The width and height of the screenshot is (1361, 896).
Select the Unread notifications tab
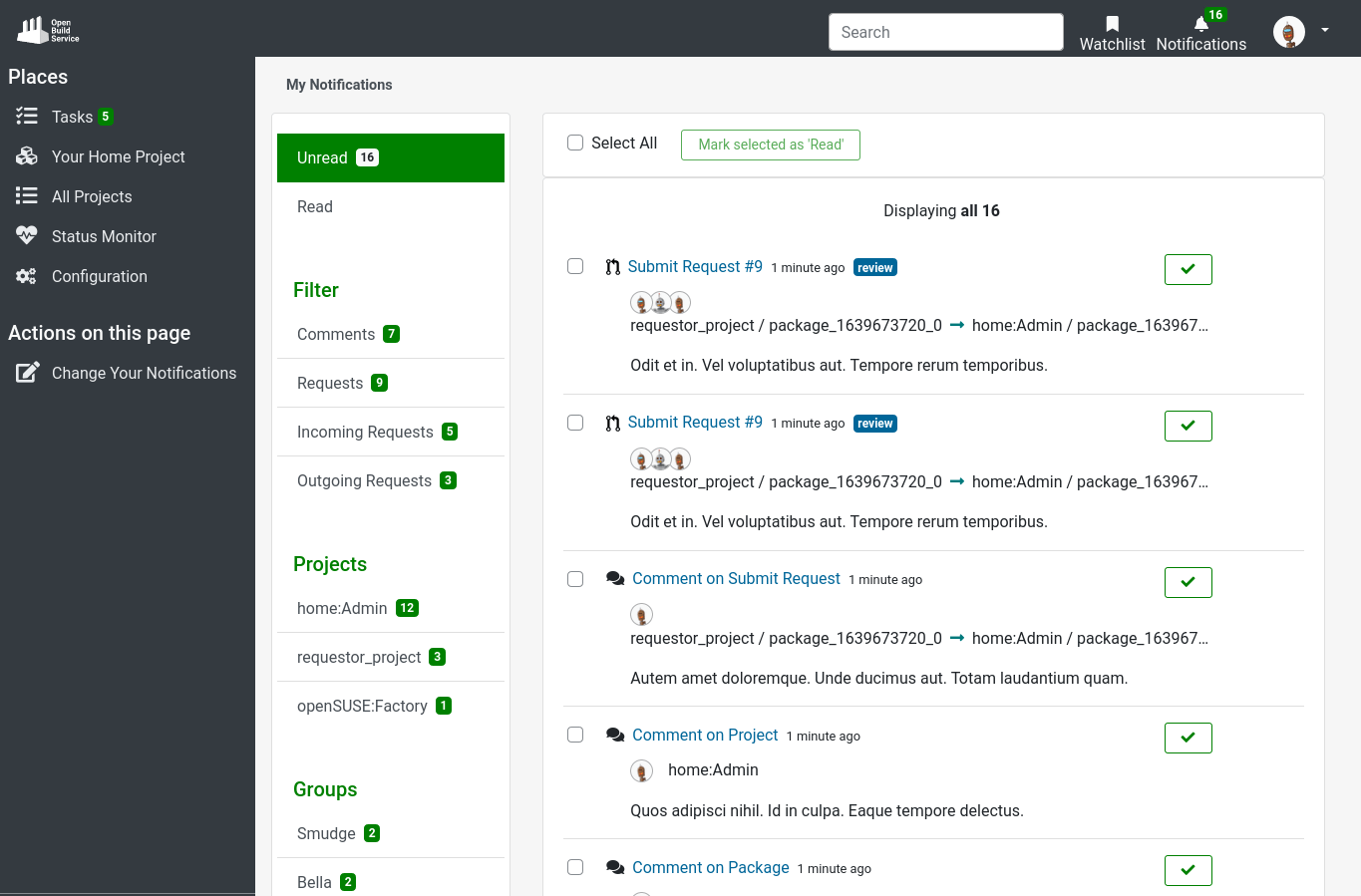321,157
